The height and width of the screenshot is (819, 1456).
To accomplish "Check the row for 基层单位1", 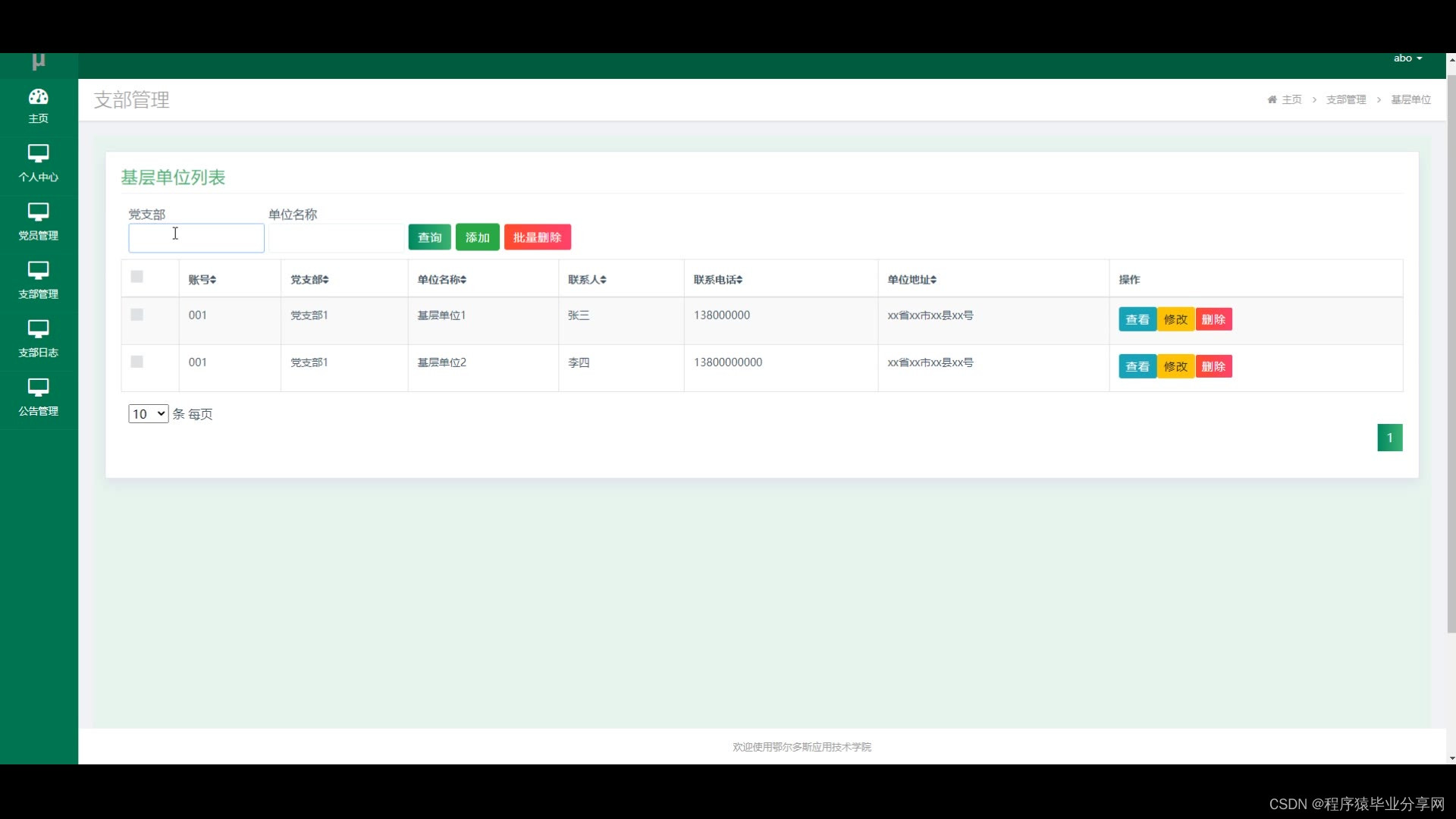I will 136,315.
